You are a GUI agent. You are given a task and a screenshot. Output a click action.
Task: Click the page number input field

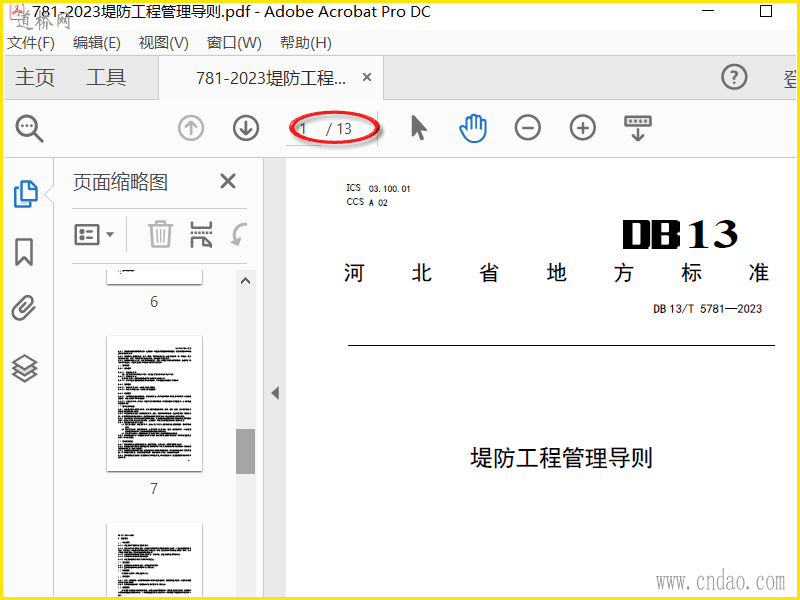(x=304, y=129)
